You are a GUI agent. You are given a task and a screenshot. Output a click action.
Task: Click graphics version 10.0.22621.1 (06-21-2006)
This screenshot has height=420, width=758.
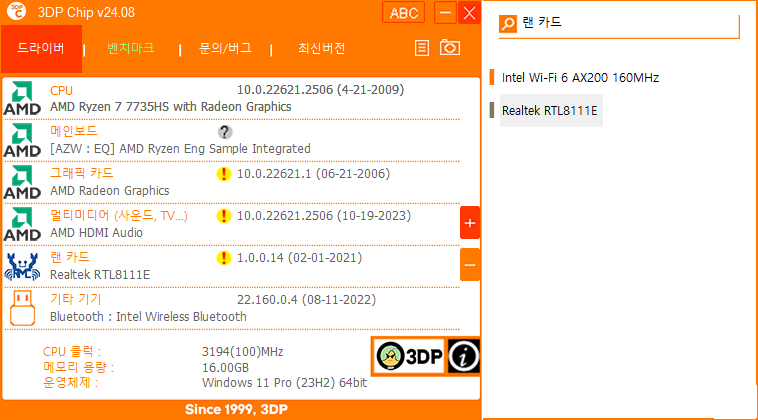tap(313, 174)
